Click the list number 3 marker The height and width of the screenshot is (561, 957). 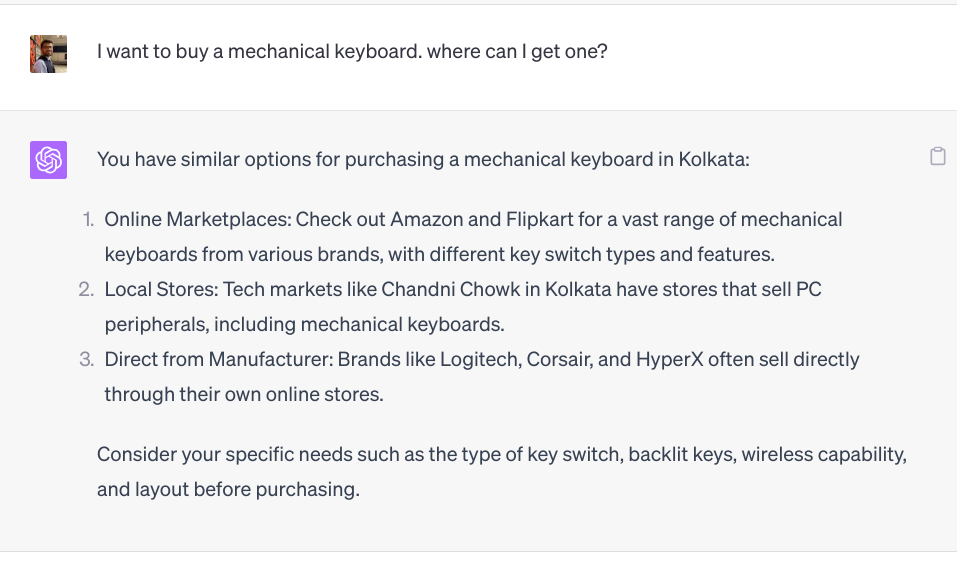87,359
